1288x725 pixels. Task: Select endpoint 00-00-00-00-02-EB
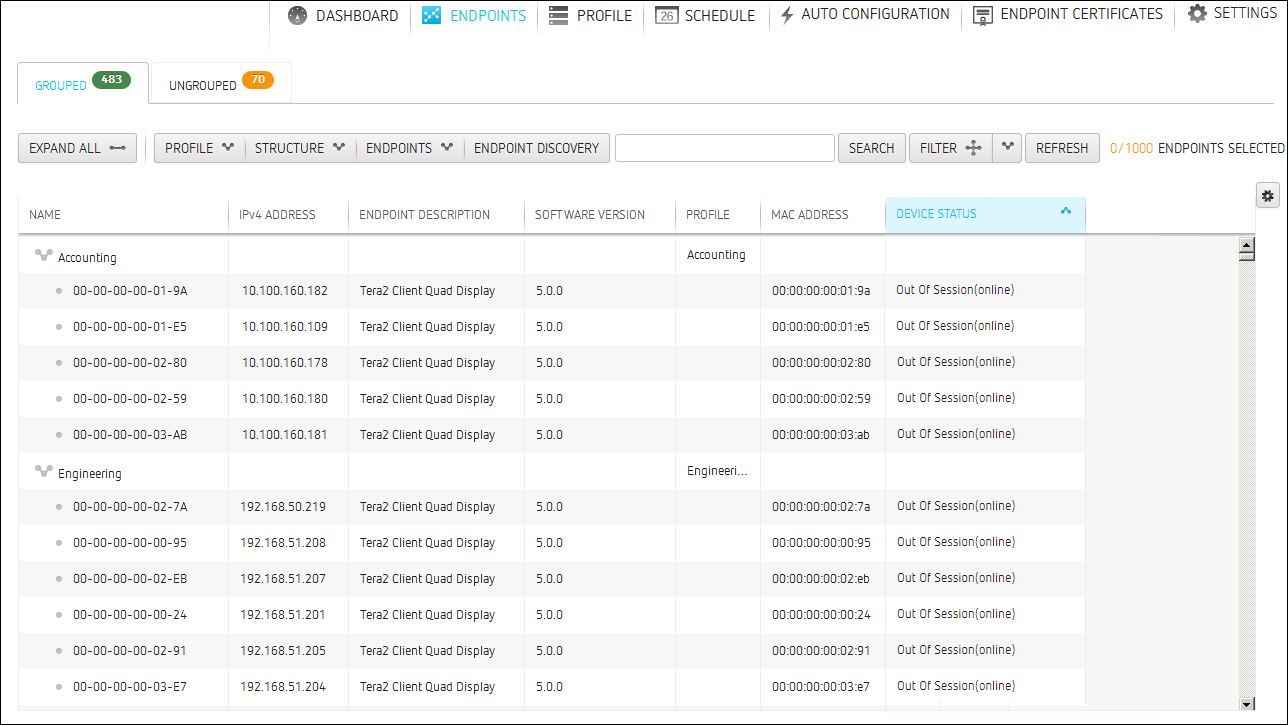coord(130,579)
